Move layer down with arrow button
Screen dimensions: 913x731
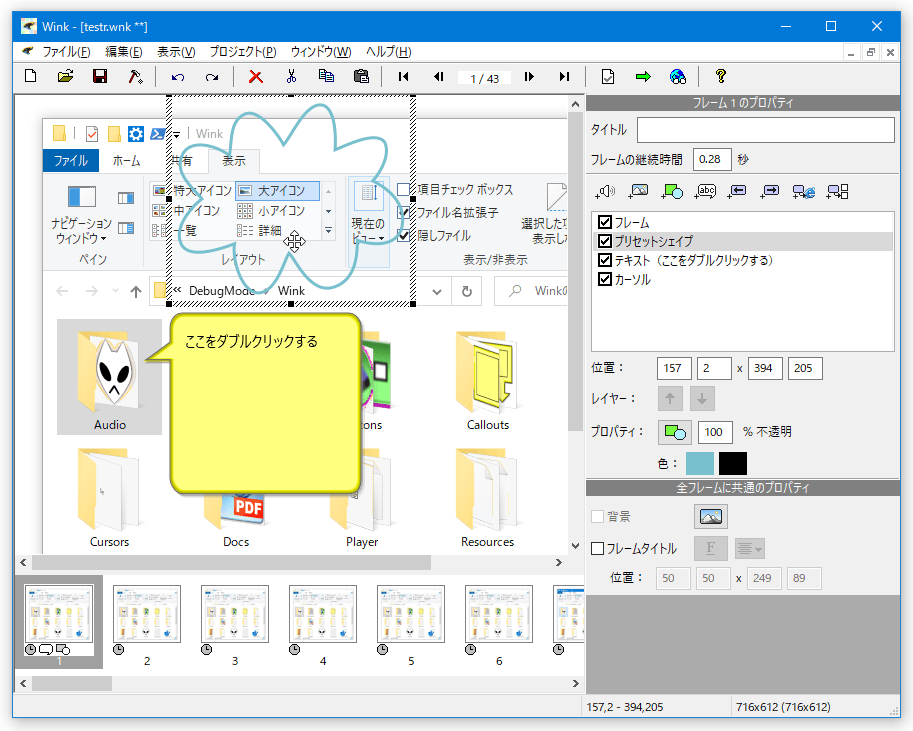702,398
